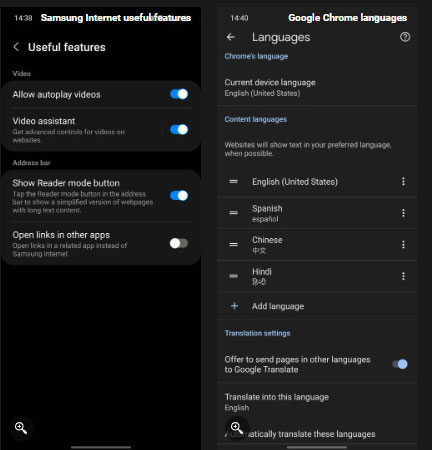Open the three-dot menu for Chinese
Screen dimensions: 432x450
pyautogui.click(x=403, y=244)
